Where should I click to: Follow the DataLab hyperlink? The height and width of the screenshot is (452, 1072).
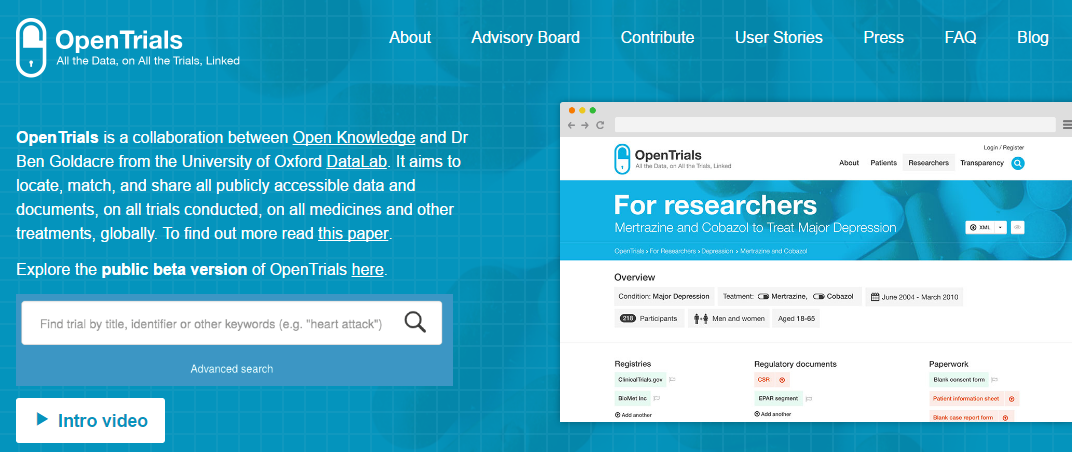pos(357,162)
